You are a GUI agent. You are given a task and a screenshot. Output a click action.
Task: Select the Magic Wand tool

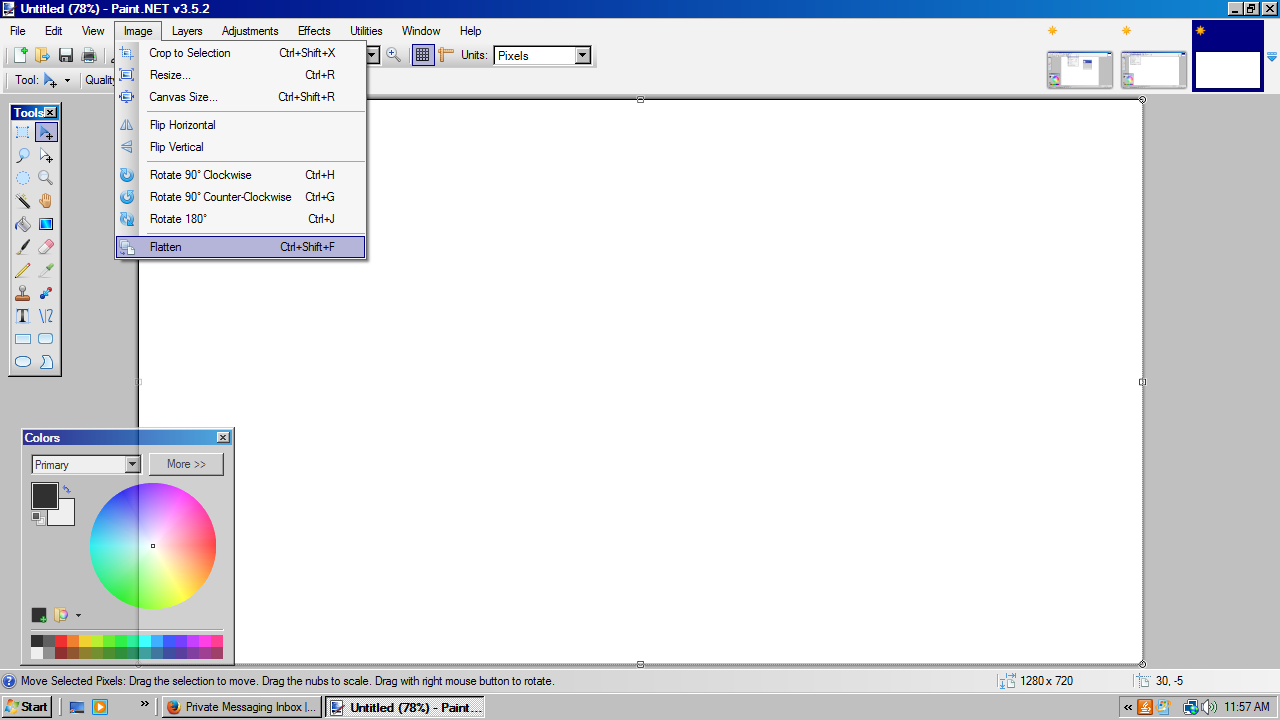point(23,201)
